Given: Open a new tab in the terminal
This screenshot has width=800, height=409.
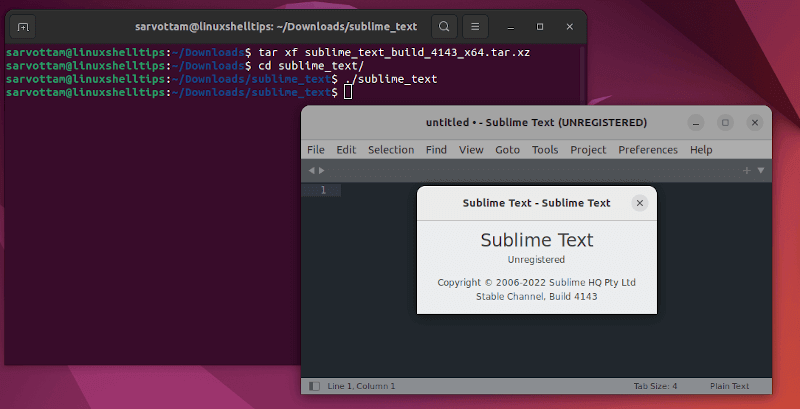Looking at the screenshot, I should coord(24,25).
